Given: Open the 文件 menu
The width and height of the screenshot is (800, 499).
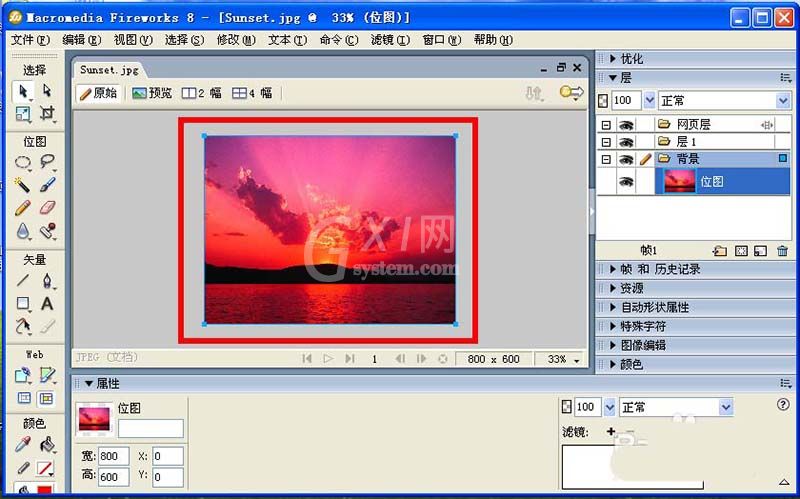Looking at the screenshot, I should pos(30,40).
